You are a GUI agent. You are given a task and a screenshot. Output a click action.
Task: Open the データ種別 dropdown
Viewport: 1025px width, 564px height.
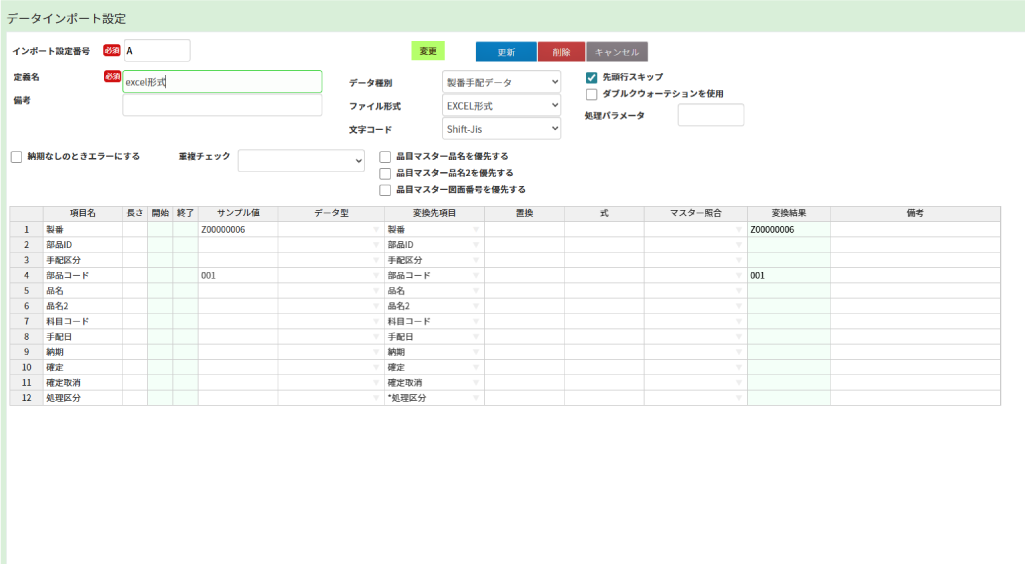[501, 81]
